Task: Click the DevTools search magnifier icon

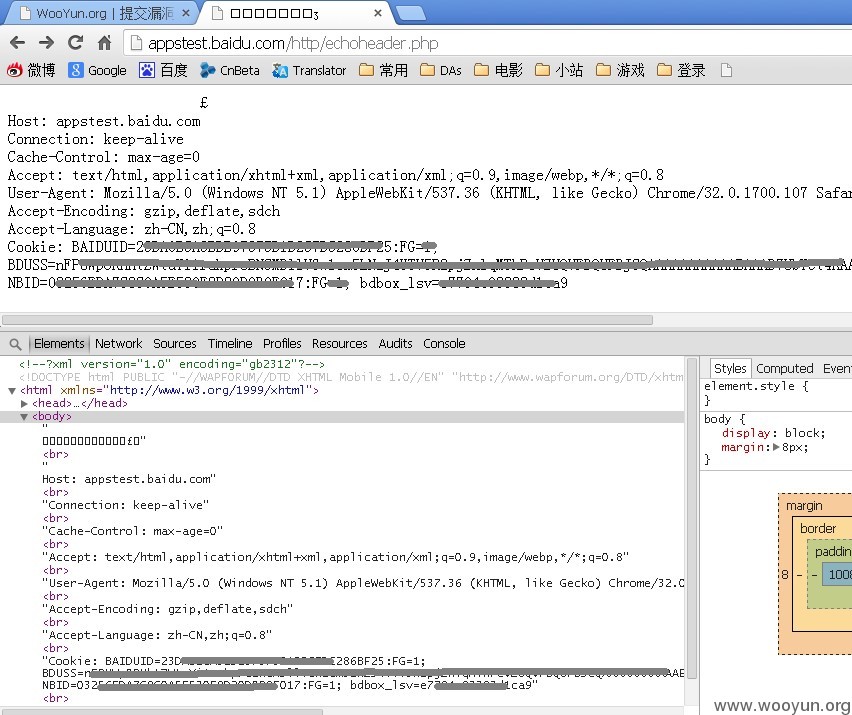Action: [x=15, y=344]
